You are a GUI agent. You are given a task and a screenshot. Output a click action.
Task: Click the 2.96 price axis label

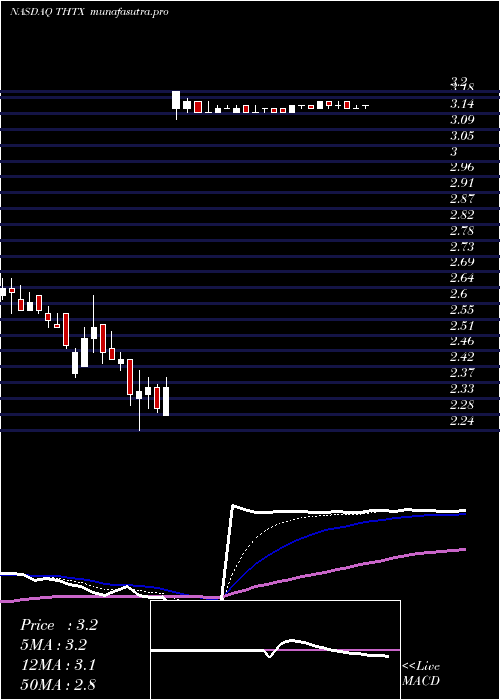pyautogui.click(x=462, y=167)
